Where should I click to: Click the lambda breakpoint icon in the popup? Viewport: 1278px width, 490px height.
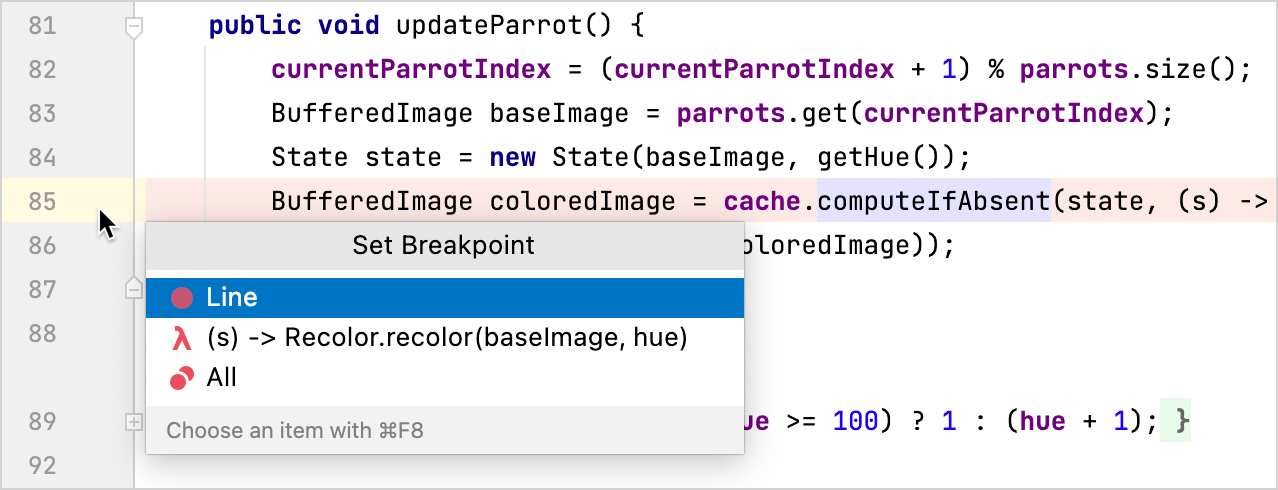pyautogui.click(x=181, y=339)
